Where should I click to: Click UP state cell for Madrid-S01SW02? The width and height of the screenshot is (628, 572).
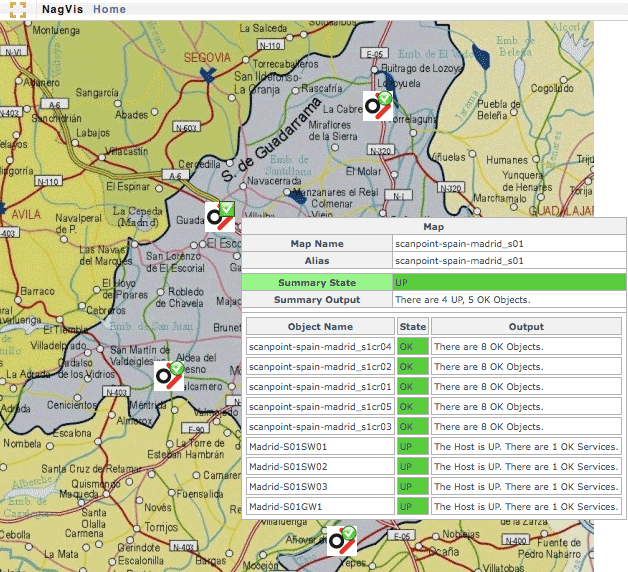pos(413,467)
